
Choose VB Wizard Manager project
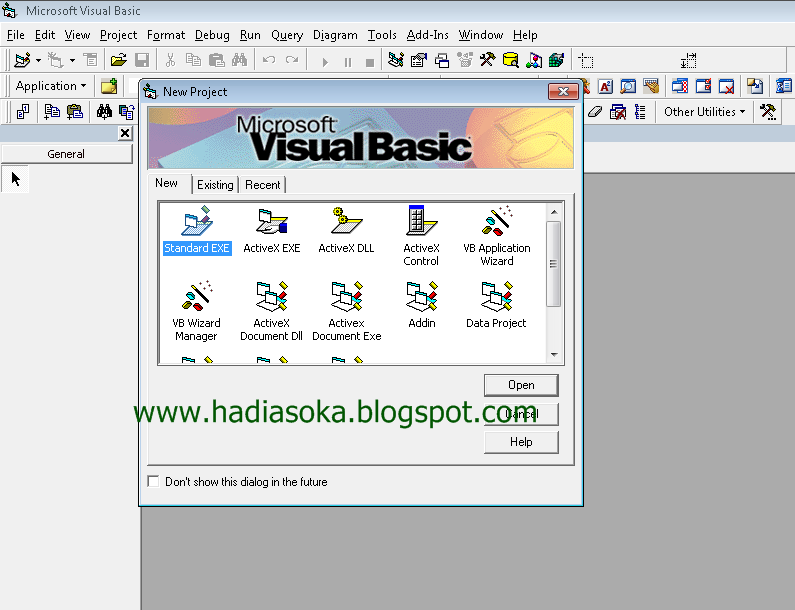(196, 310)
